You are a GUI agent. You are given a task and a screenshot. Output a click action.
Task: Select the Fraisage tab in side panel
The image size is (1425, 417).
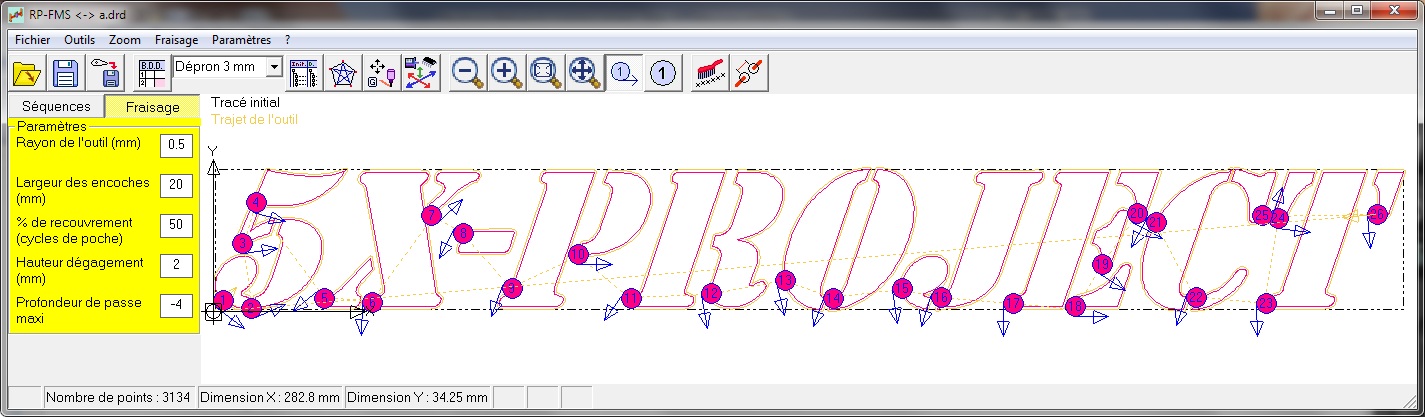click(153, 107)
